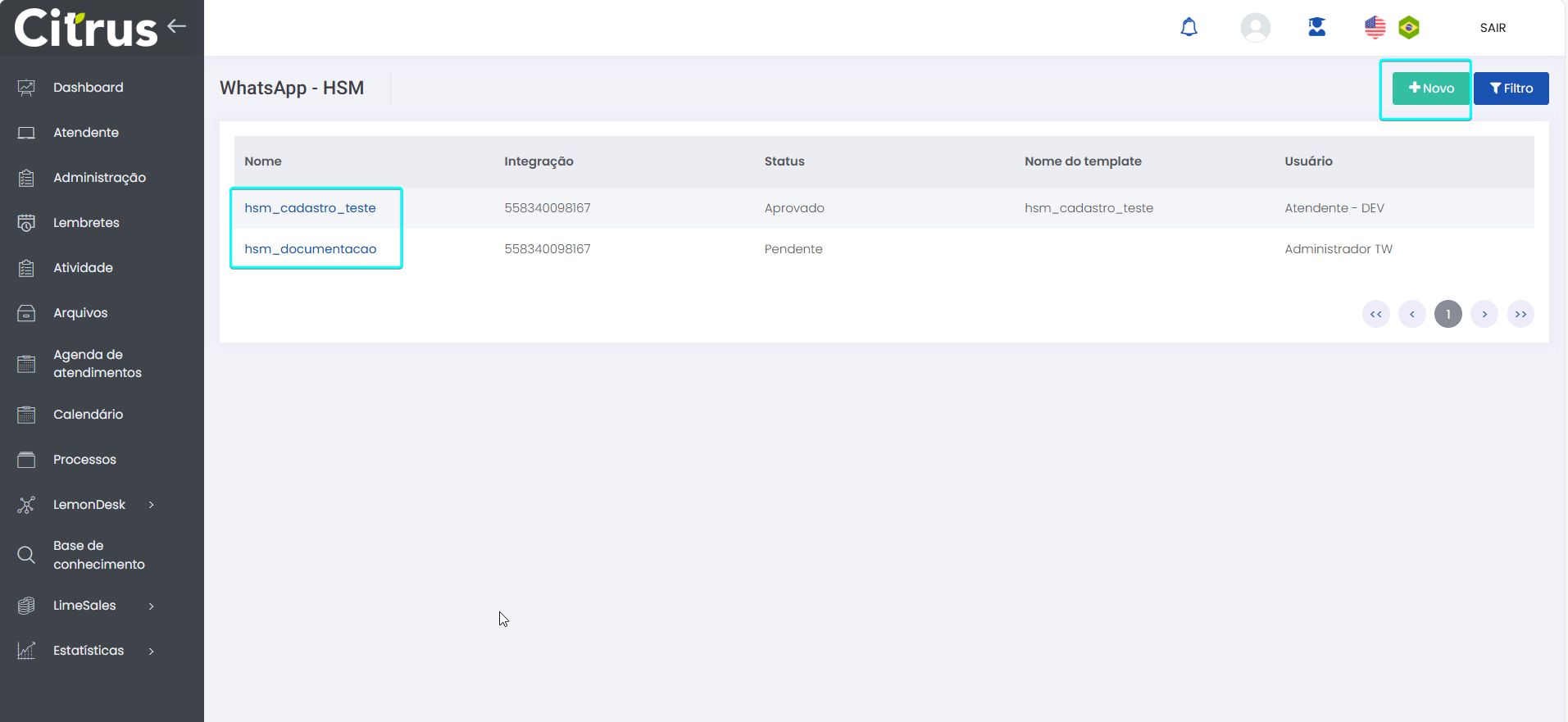1568x722 pixels.
Task: Click SAIR to log out
Action: point(1493,28)
